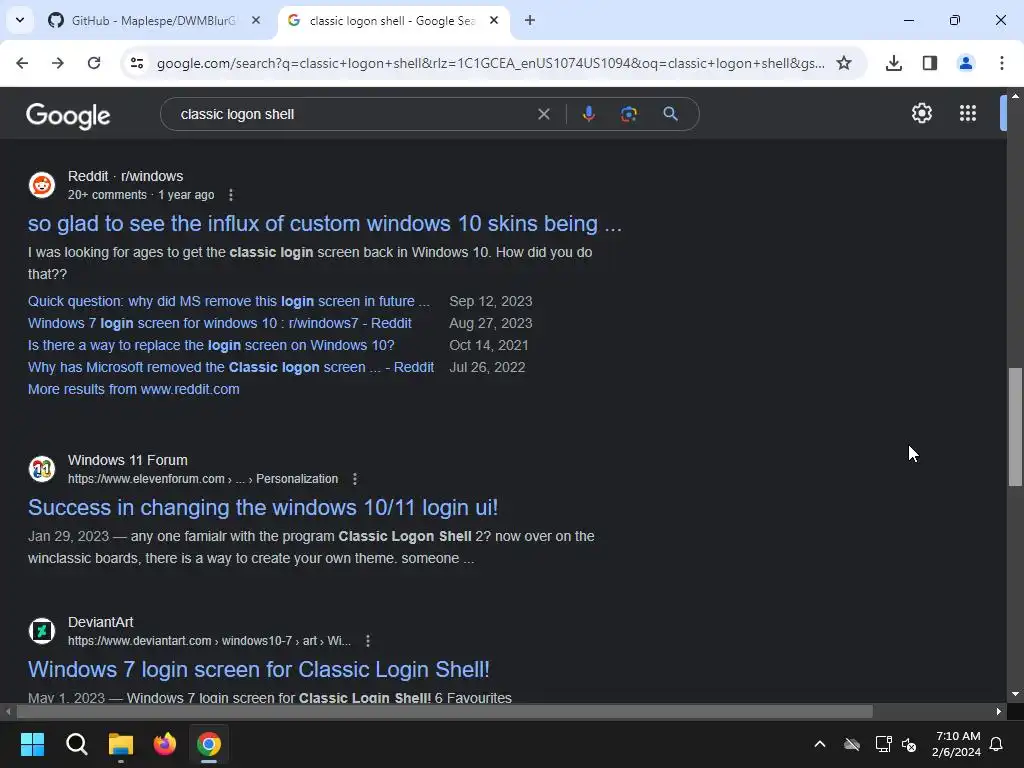Open Google apps grid
The height and width of the screenshot is (768, 1024).
tap(968, 114)
